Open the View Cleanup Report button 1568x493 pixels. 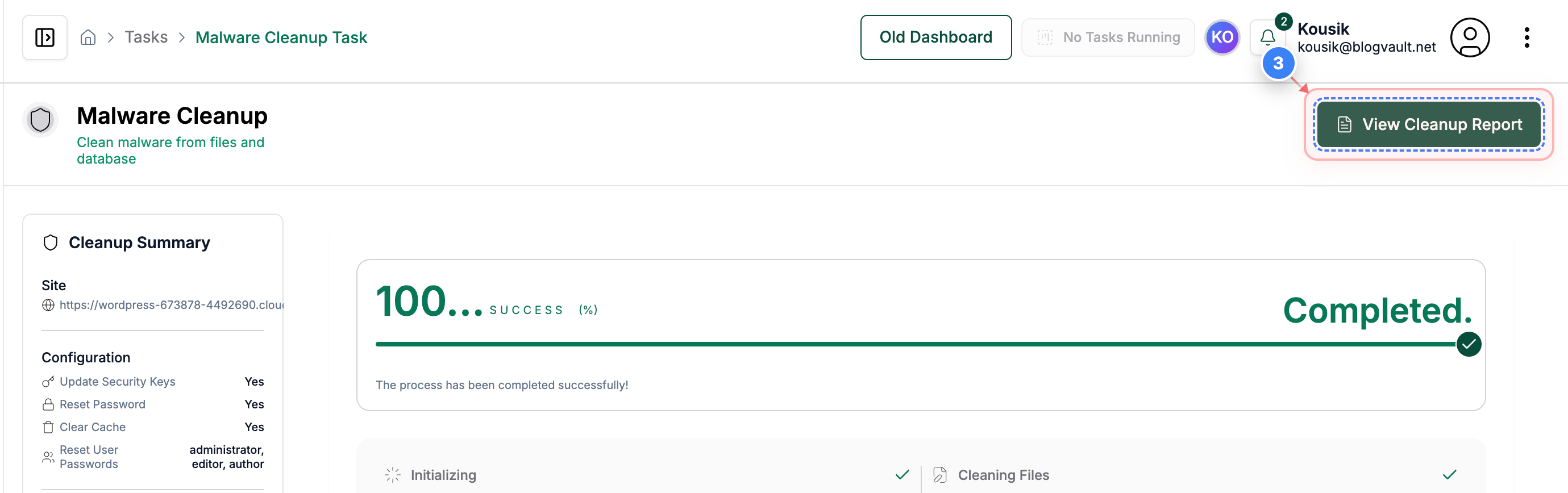click(x=1429, y=124)
